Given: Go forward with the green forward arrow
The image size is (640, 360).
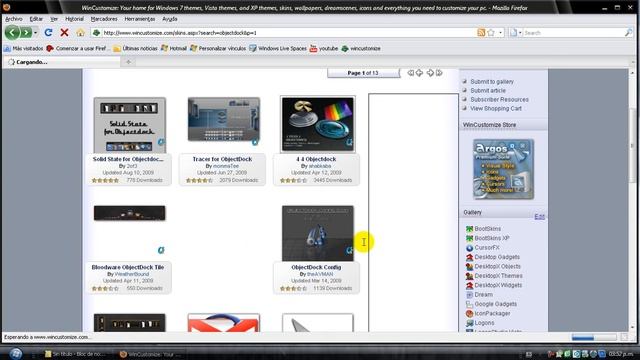Looking at the screenshot, I should pyautogui.click(x=26, y=32).
